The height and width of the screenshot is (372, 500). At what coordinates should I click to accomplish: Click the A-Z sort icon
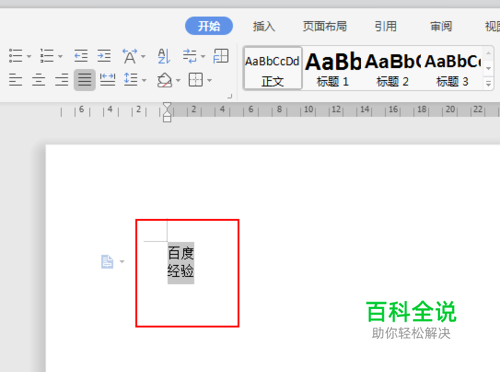(164, 56)
